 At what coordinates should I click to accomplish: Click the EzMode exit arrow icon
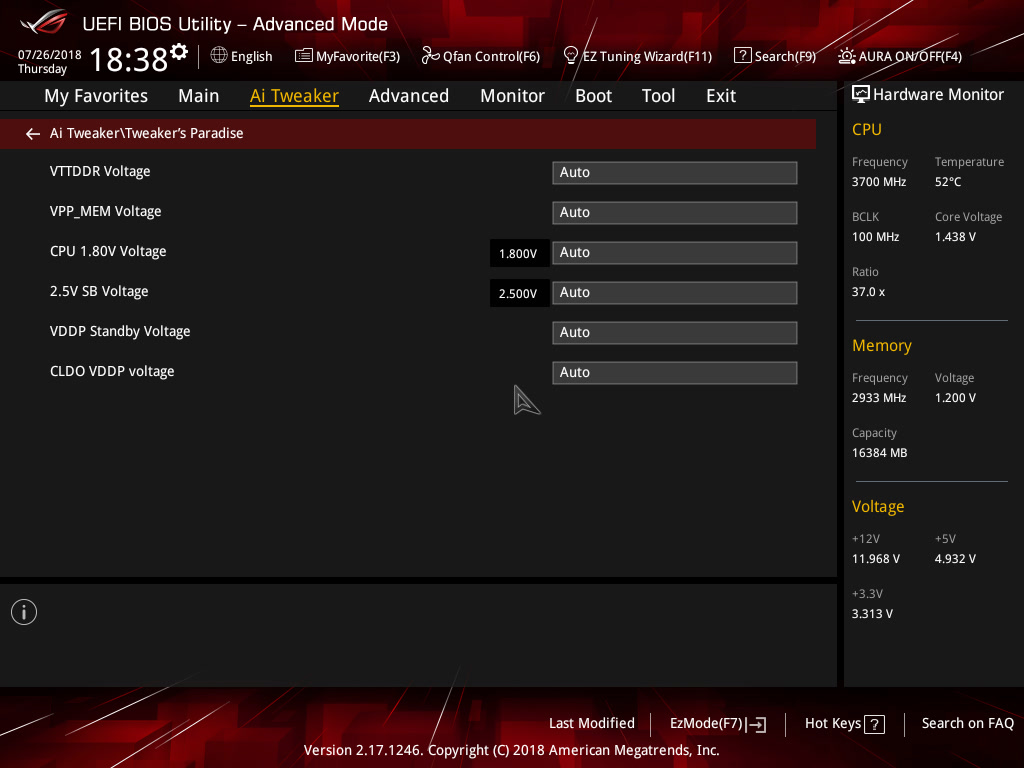[756, 724]
